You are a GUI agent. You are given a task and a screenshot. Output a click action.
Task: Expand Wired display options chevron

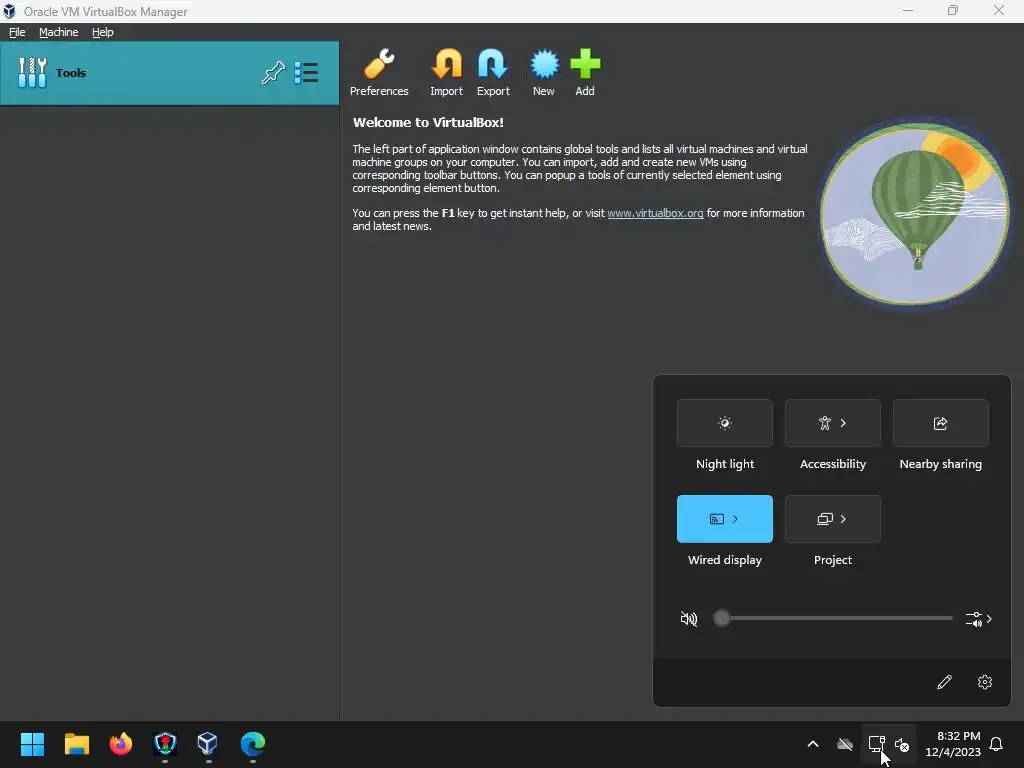point(735,519)
